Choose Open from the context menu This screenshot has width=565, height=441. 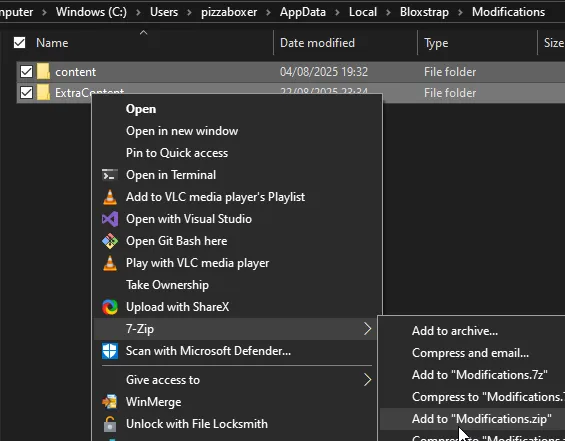tap(237, 109)
